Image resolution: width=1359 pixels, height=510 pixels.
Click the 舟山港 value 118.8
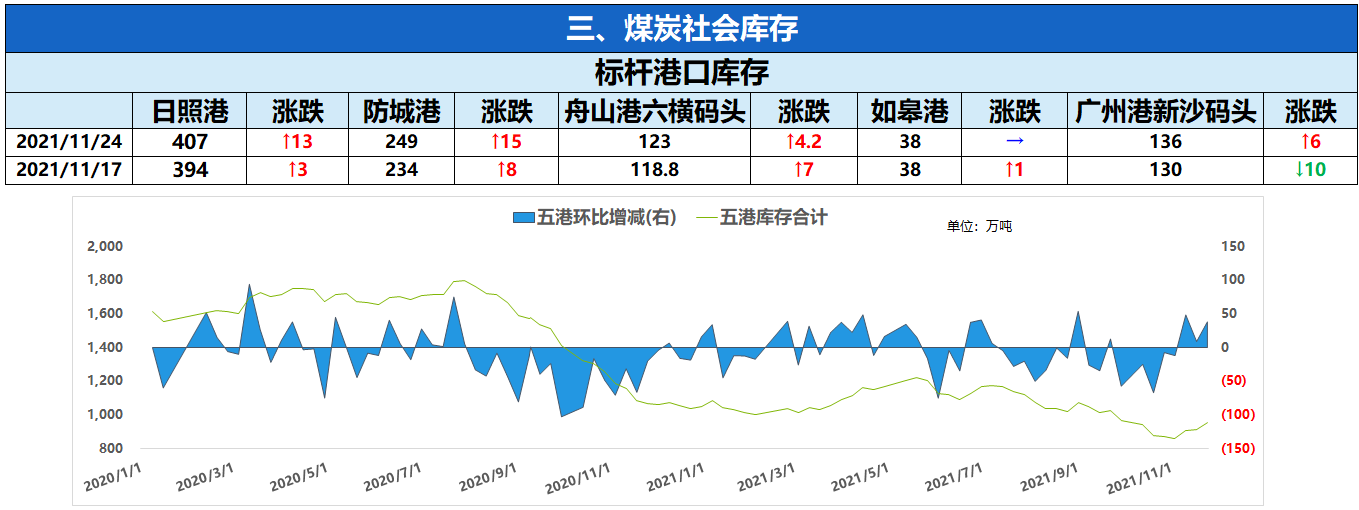[x=656, y=170]
